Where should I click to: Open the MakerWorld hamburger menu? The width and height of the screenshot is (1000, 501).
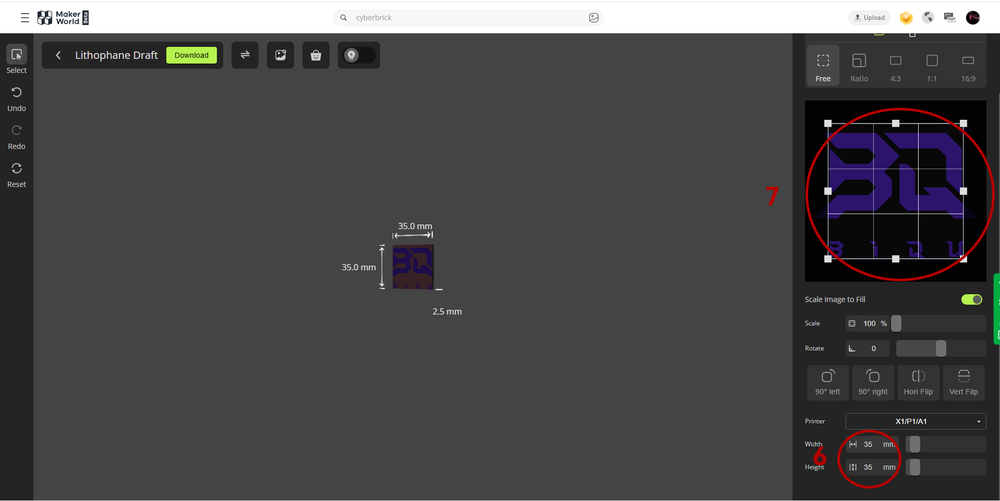(25, 18)
